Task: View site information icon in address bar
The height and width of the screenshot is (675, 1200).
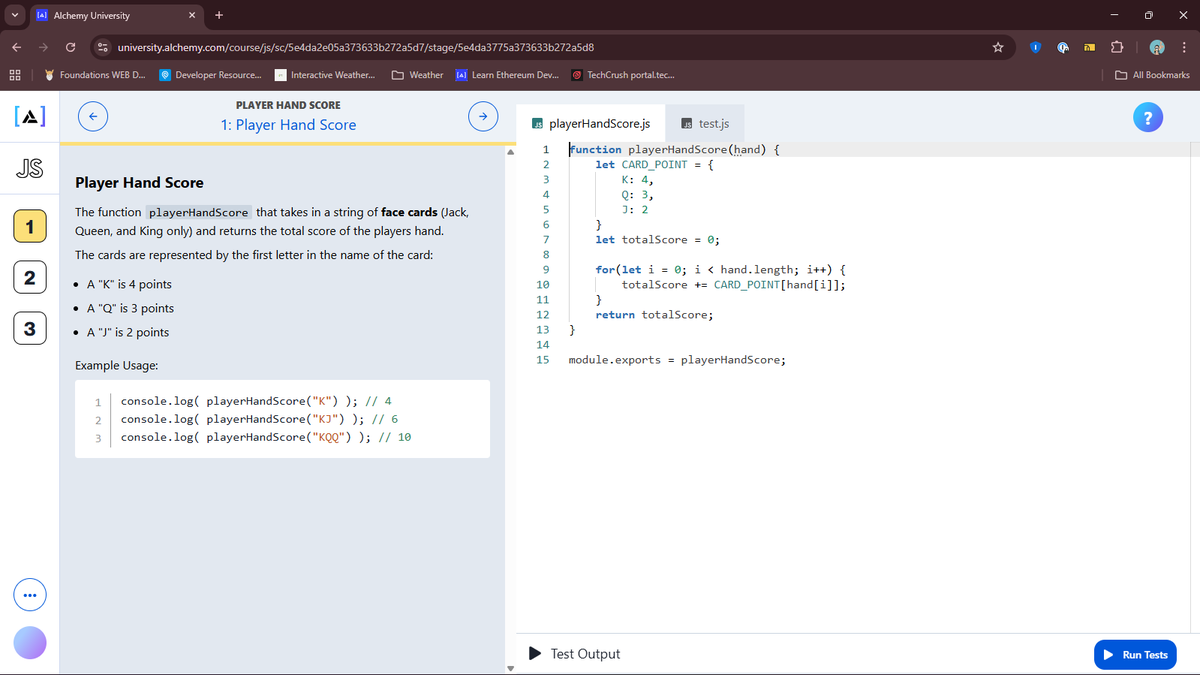Action: point(103,47)
